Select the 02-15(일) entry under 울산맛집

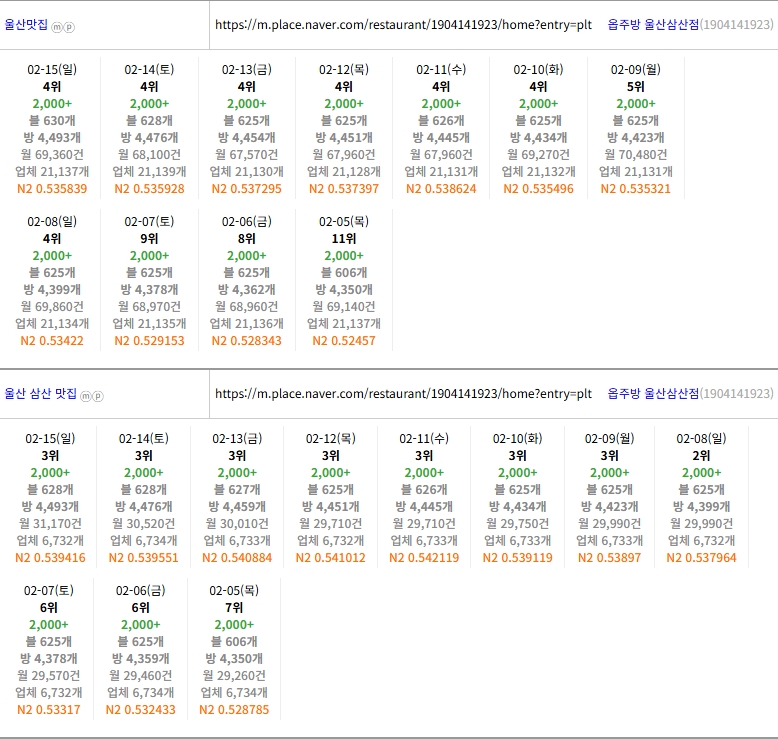click(52, 69)
